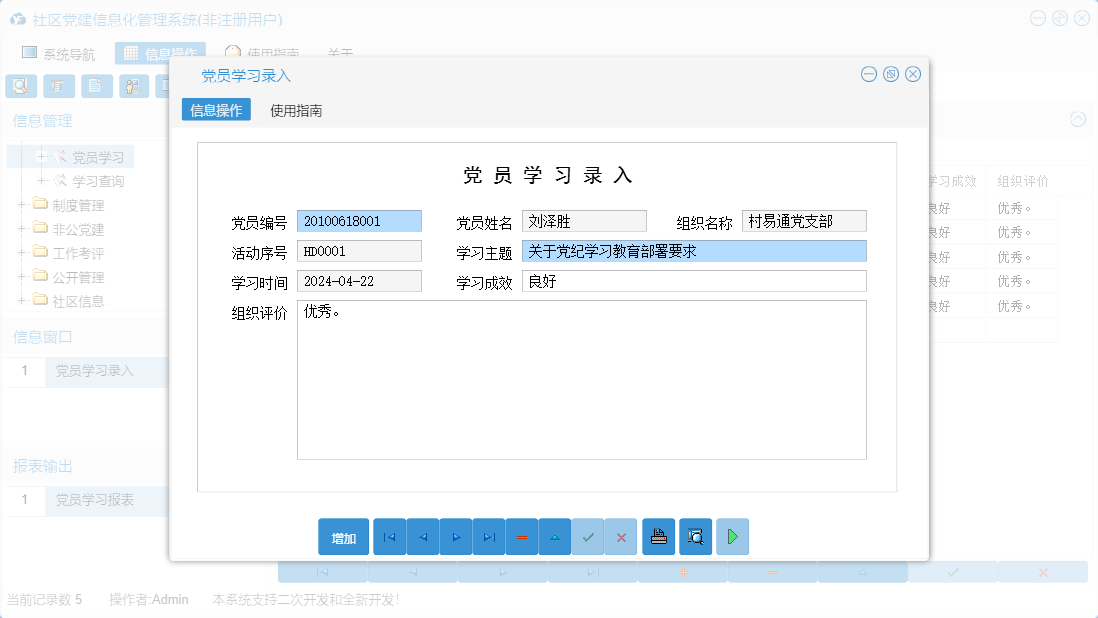Click inside the 学习主题 input field
Image resolution: width=1098 pixels, height=618 pixels.
tap(694, 251)
